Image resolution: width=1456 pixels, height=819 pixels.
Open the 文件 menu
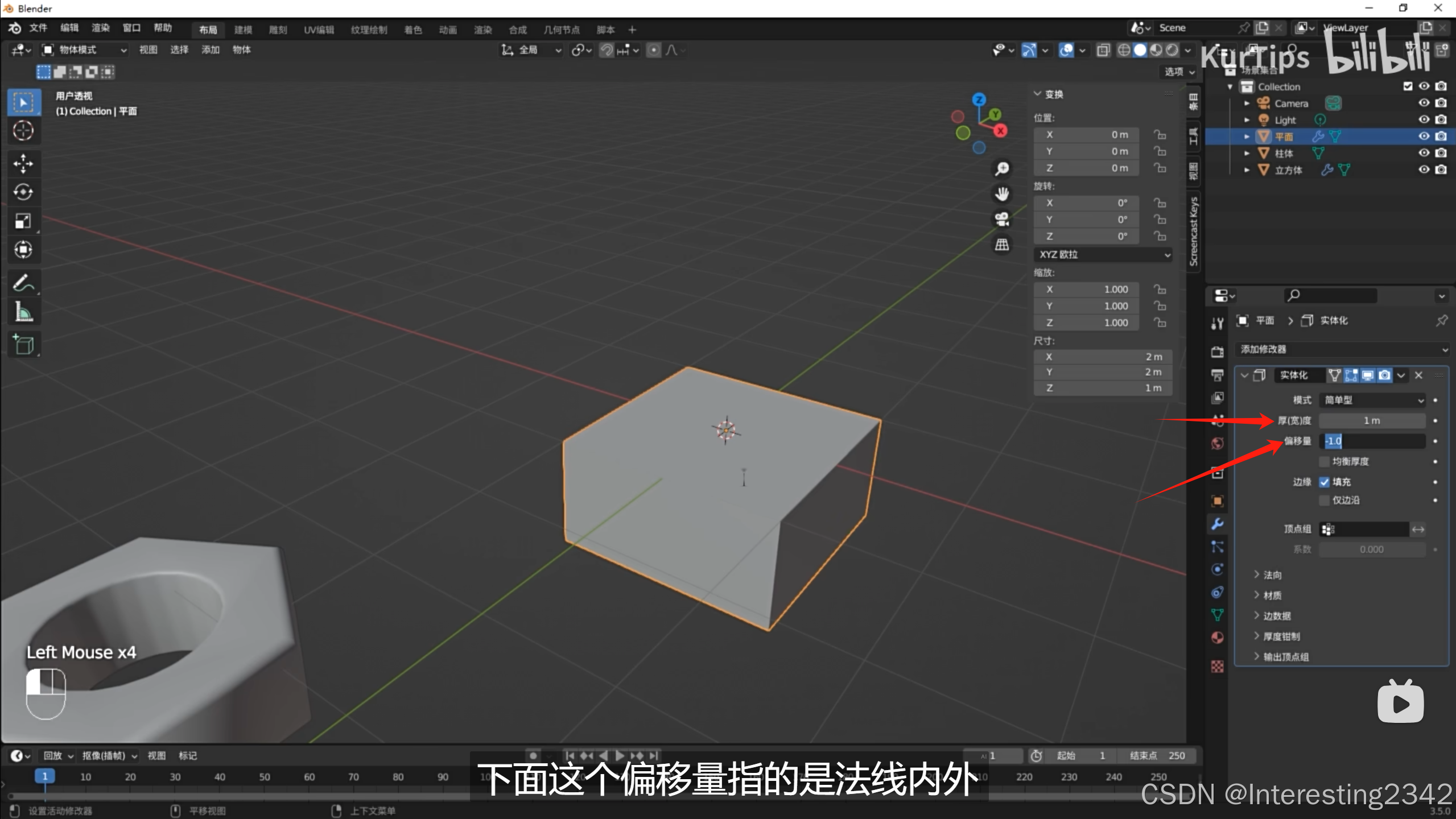tap(38, 28)
